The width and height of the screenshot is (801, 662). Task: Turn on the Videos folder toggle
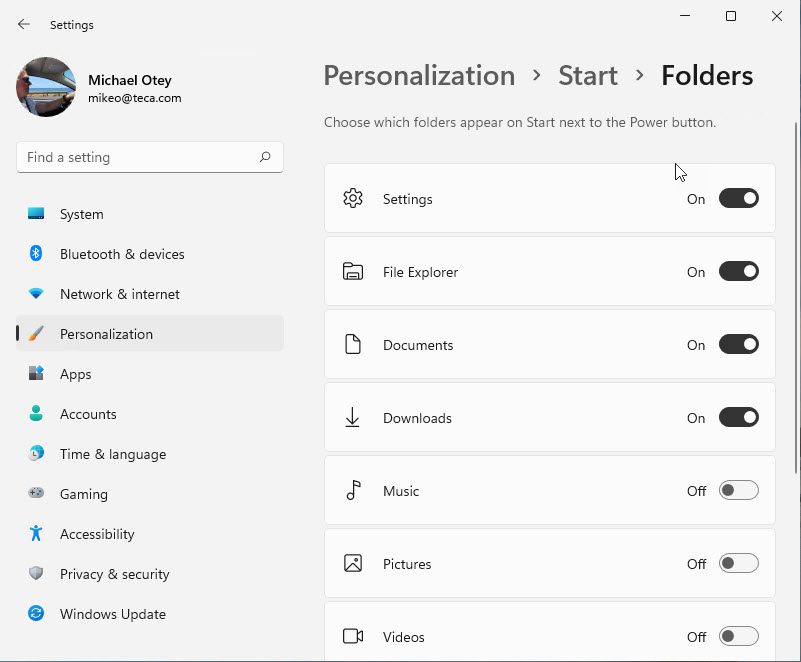tap(739, 636)
